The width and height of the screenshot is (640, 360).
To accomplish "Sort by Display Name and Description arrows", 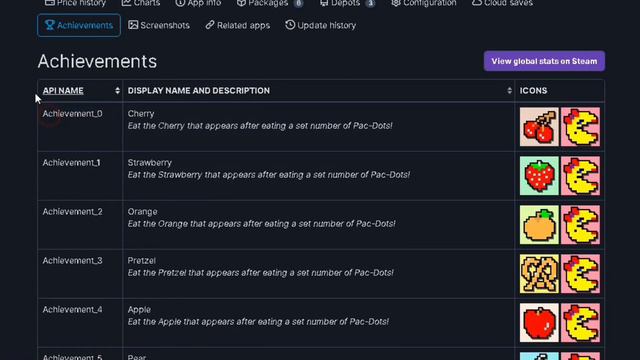I will point(509,91).
